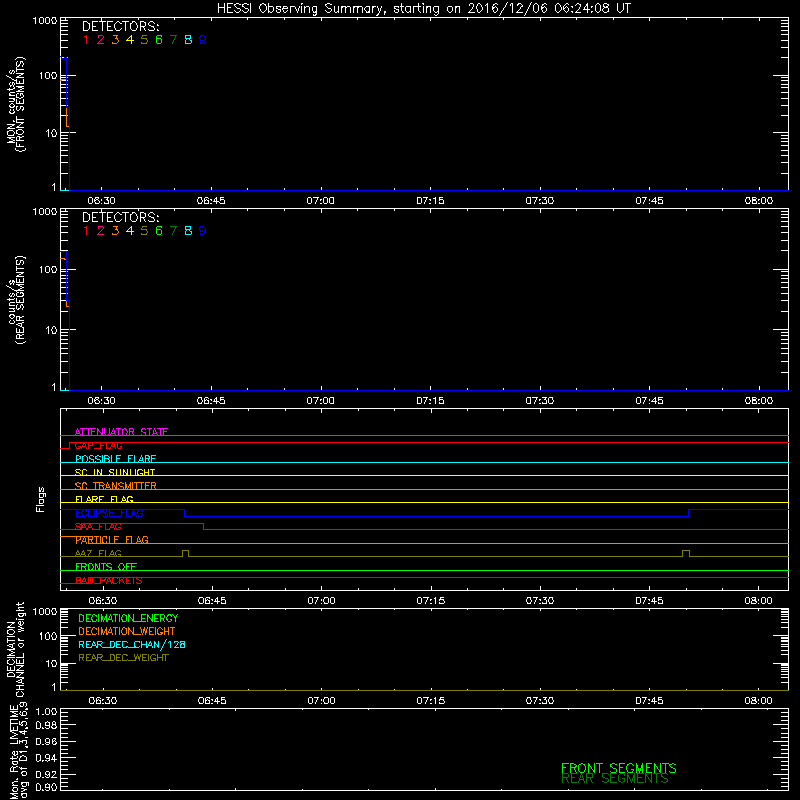
Task: Click the HESSI Observing Summary title text
Action: coord(424,9)
